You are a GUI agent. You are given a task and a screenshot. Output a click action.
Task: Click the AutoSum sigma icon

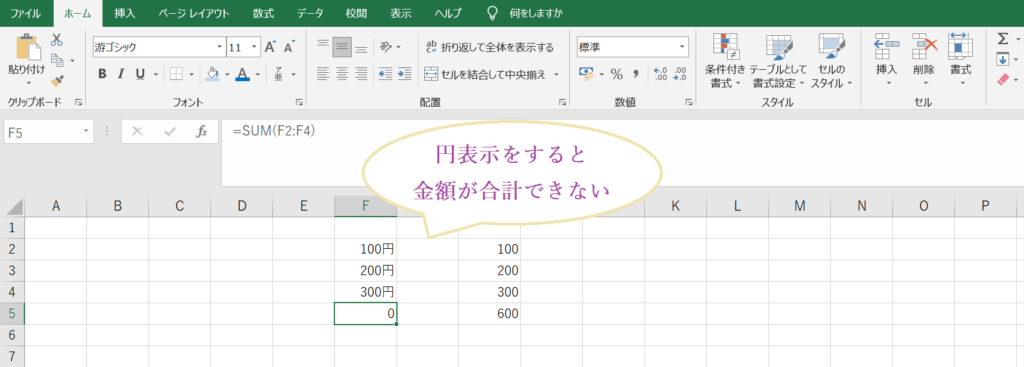1002,39
